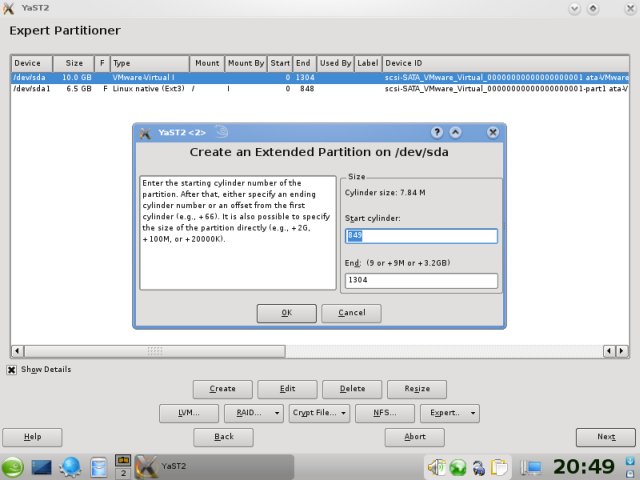Click the Create button
Viewport: 640px width, 480px height.
point(222,389)
